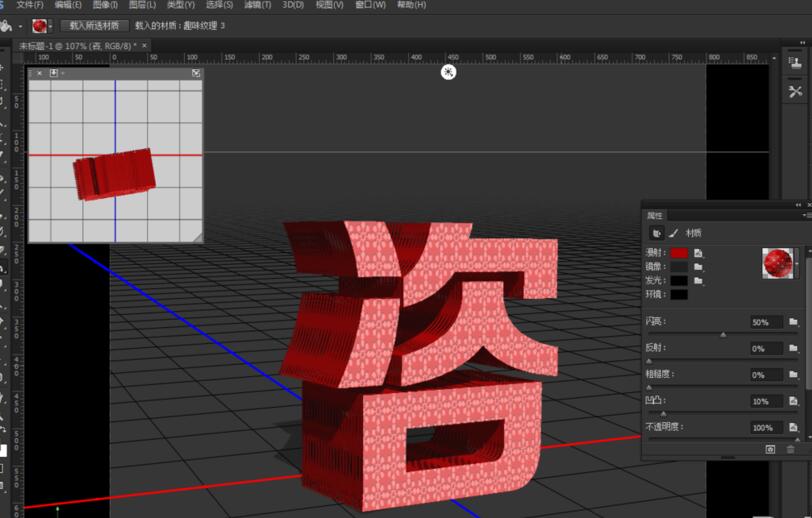Open the secondary view preset dropdown arrow
This screenshot has width=812, height=518.
pos(63,74)
